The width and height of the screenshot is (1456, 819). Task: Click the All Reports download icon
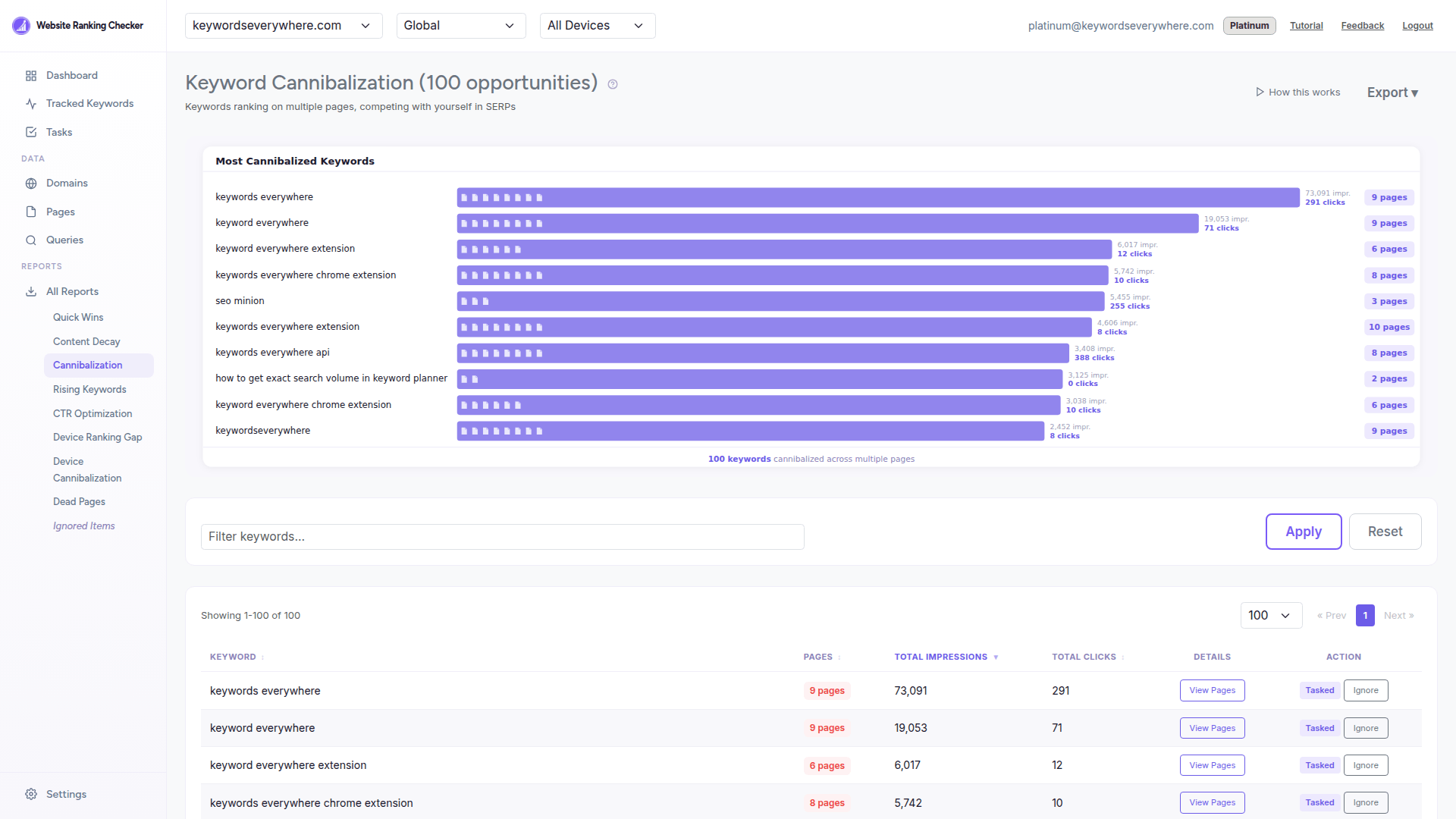(x=31, y=291)
